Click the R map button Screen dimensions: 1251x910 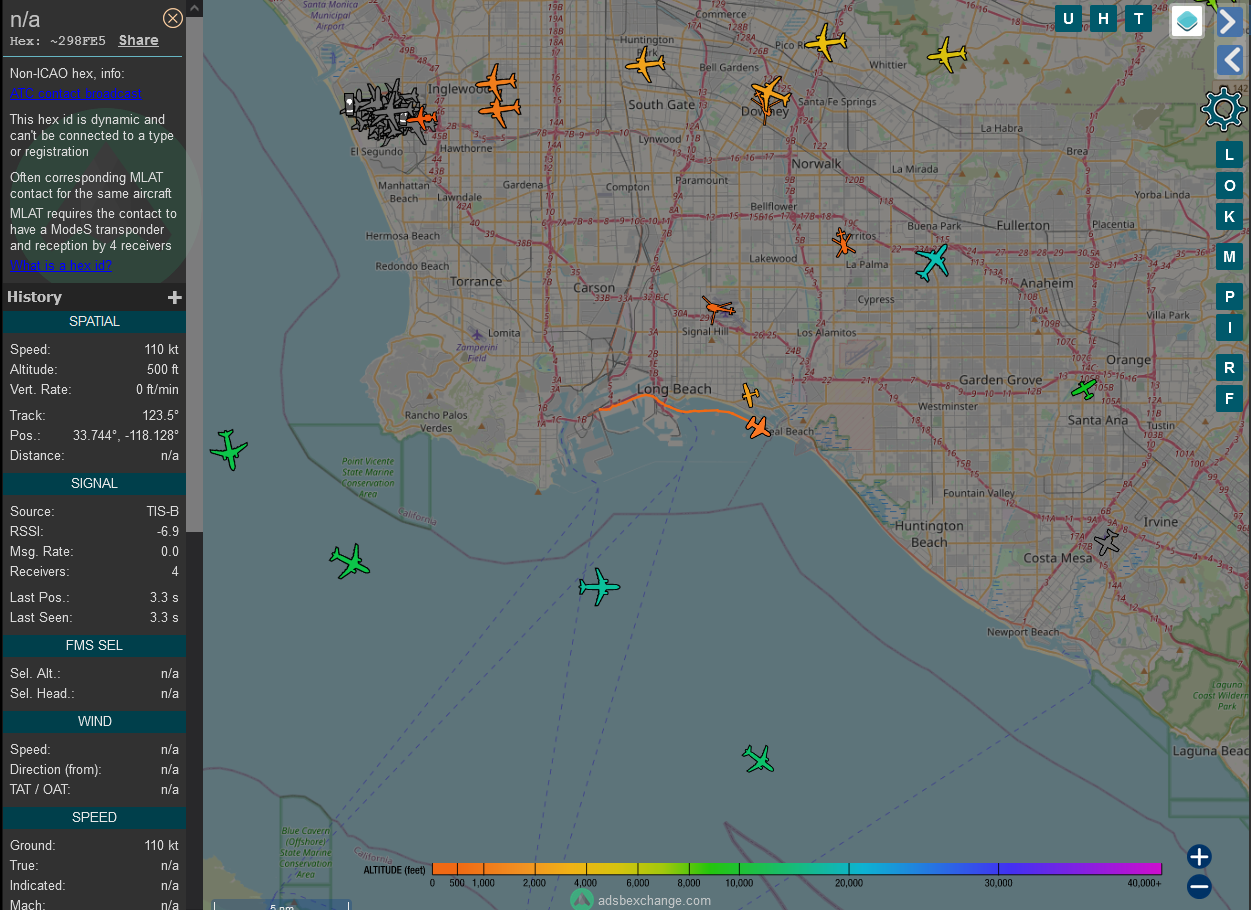pyautogui.click(x=1230, y=368)
